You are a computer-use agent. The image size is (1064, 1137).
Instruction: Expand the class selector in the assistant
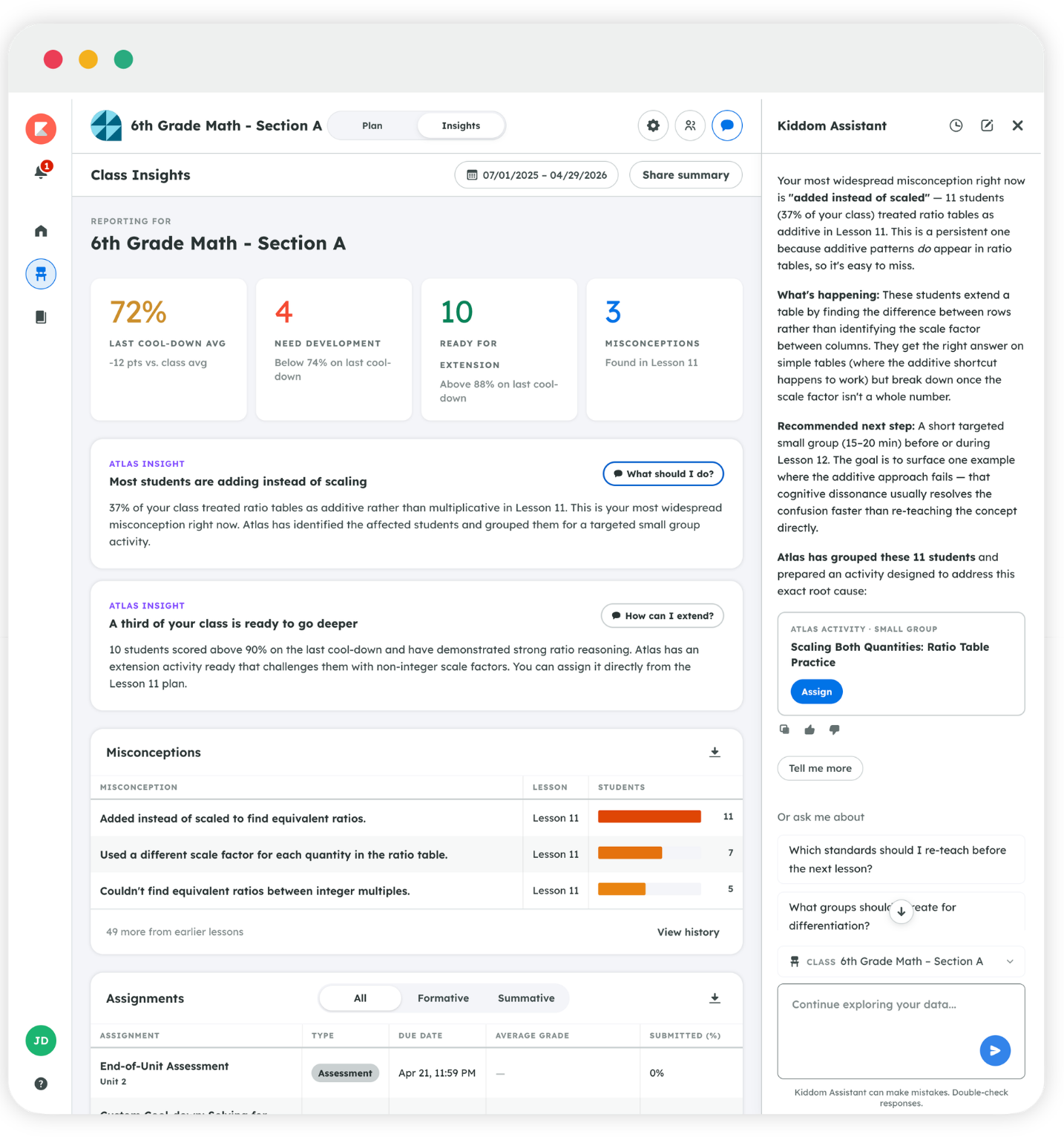click(901, 961)
